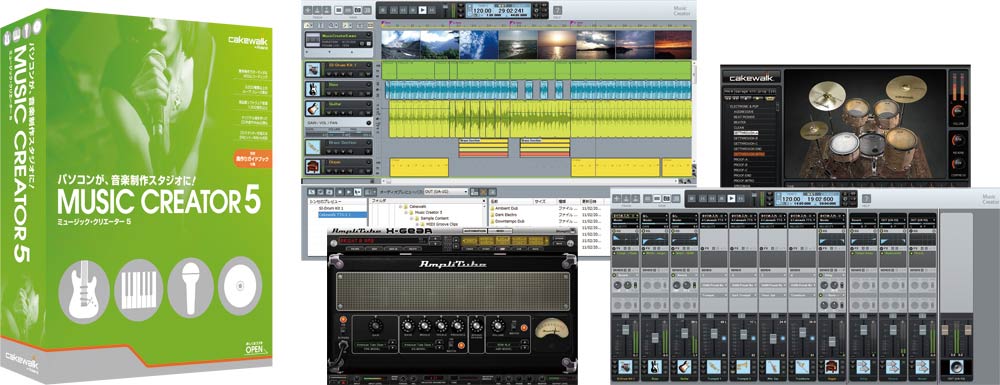Select the Bass track guitar icon

[312, 89]
